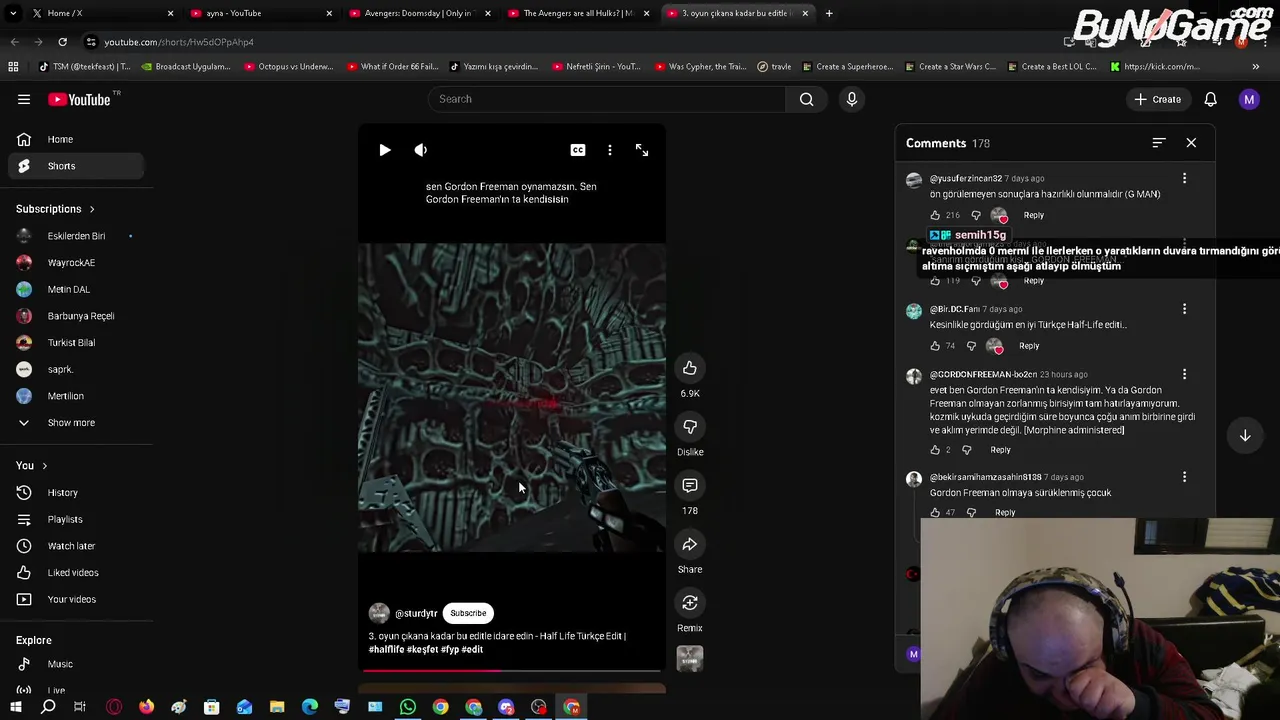Open the Short's sound thumbnail

[x=690, y=658]
